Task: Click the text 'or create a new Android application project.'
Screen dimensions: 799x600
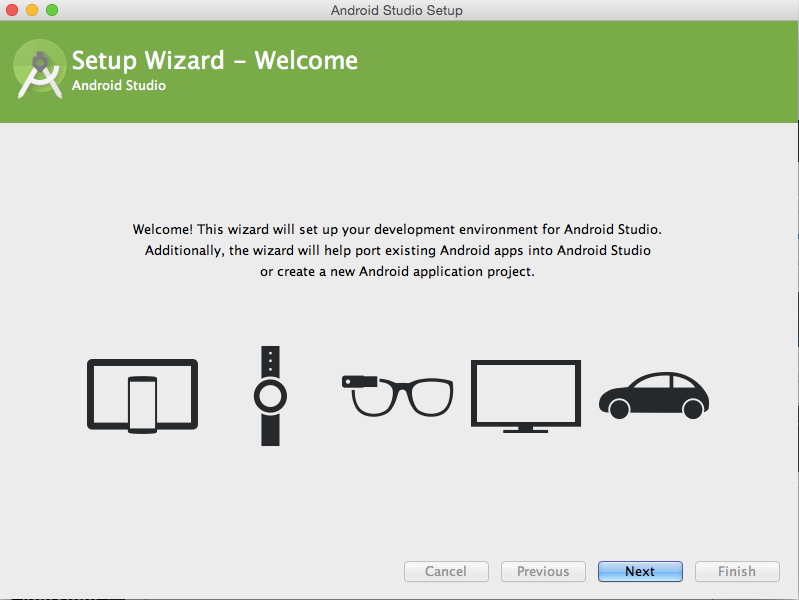Action: pyautogui.click(x=397, y=271)
